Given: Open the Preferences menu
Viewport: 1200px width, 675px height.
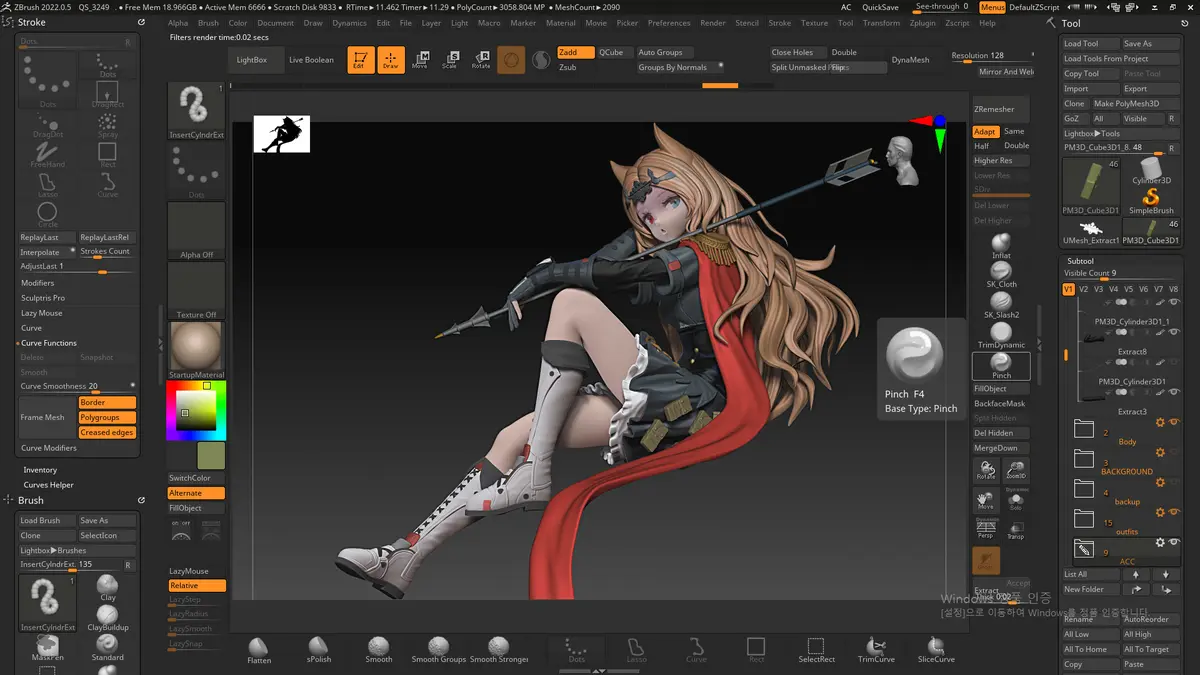Looking at the screenshot, I should [669, 23].
